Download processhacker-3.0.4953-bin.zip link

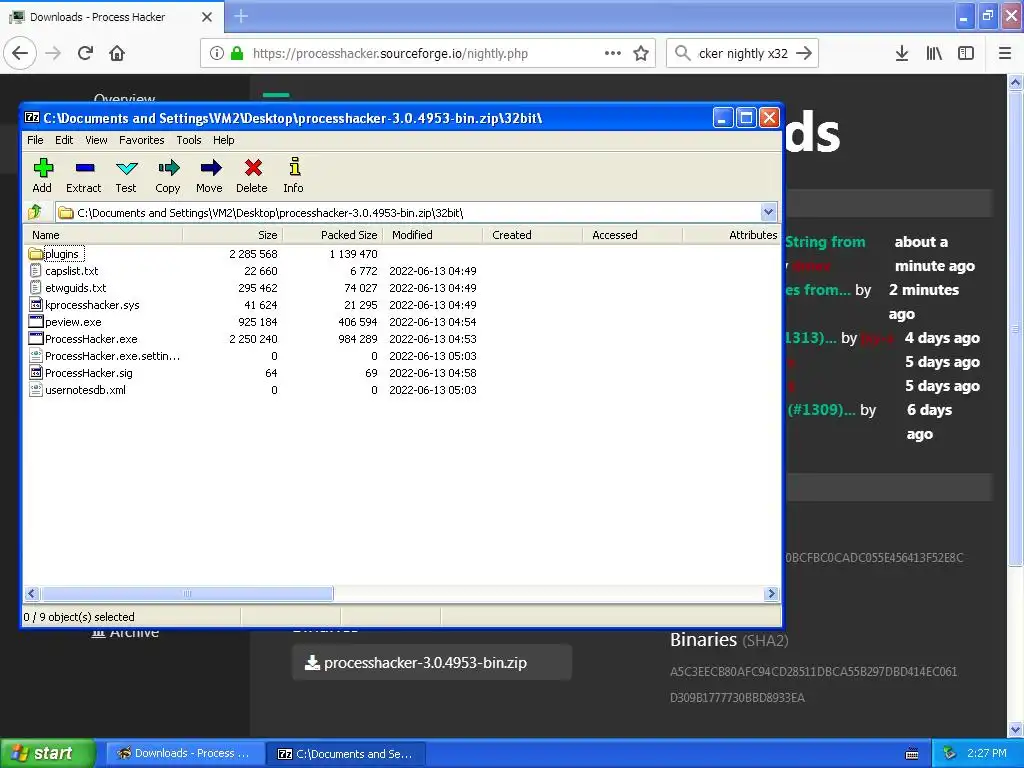point(432,662)
